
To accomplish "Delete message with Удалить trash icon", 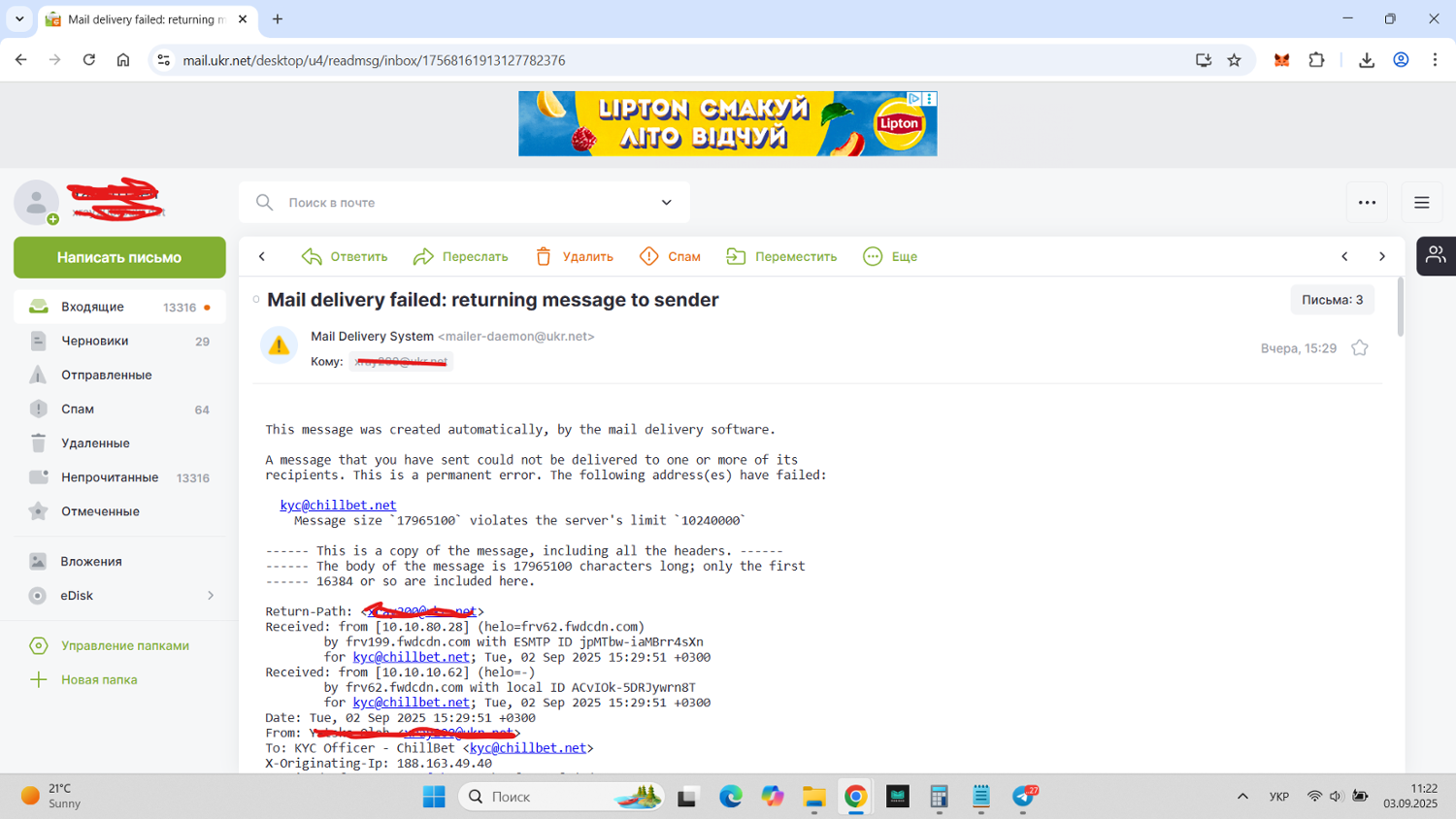I will (544, 256).
